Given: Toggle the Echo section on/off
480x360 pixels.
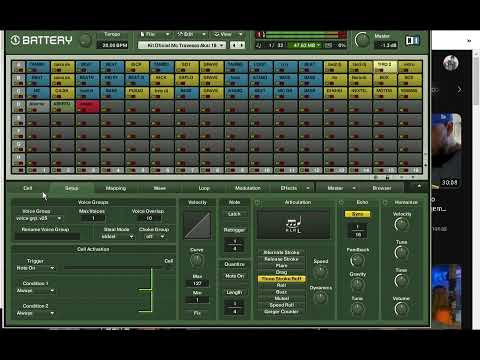Looking at the screenshot, I should pos(341,202).
